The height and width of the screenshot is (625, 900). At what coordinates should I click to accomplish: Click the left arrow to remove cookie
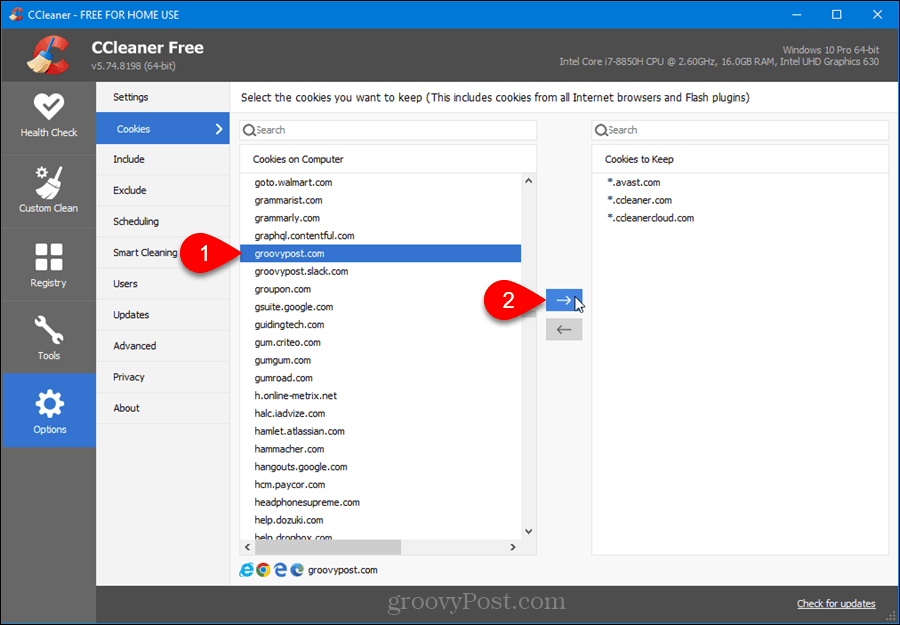point(564,329)
